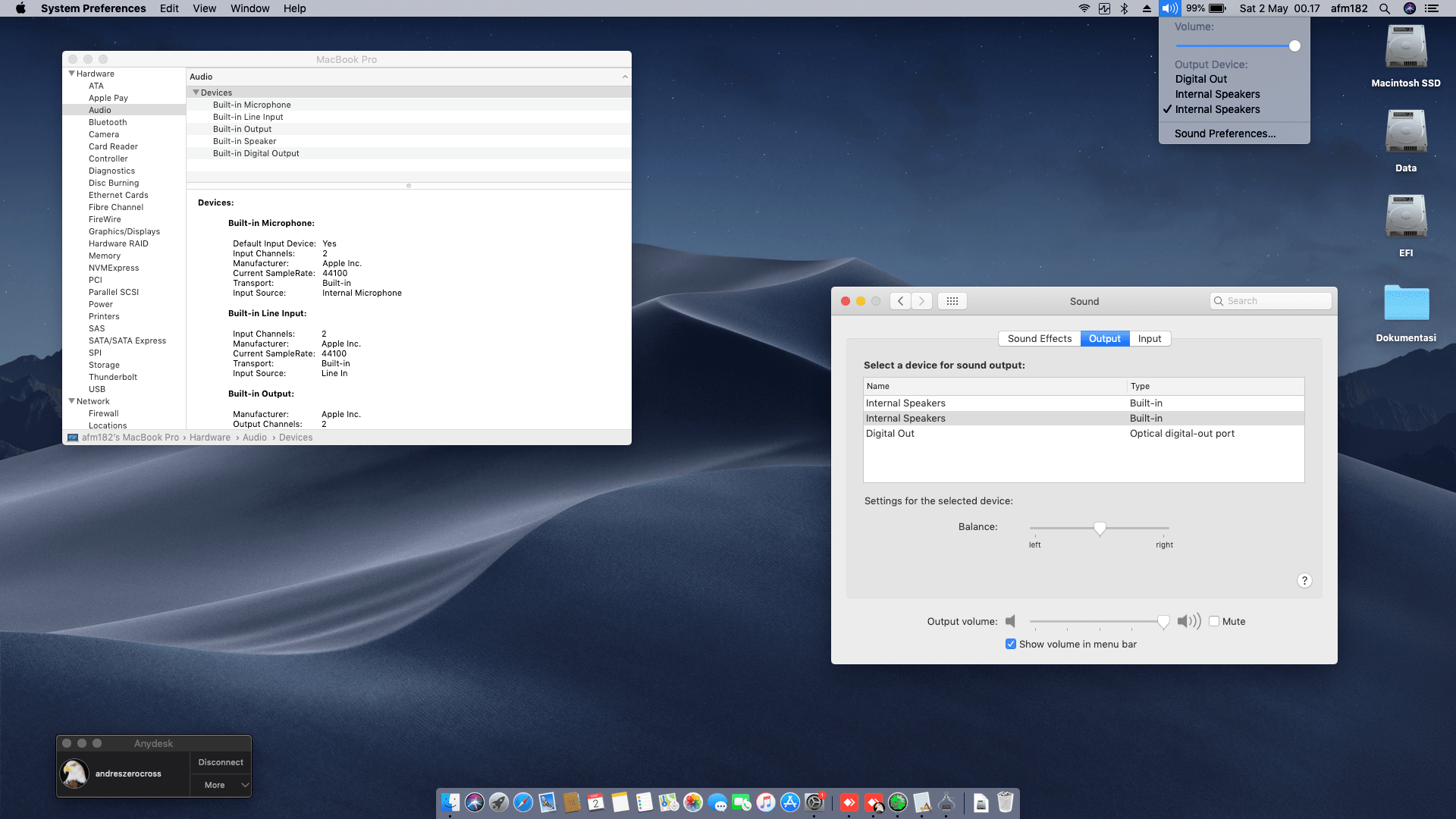
Task: Select Built-in Digital Output device row
Action: [x=409, y=153]
